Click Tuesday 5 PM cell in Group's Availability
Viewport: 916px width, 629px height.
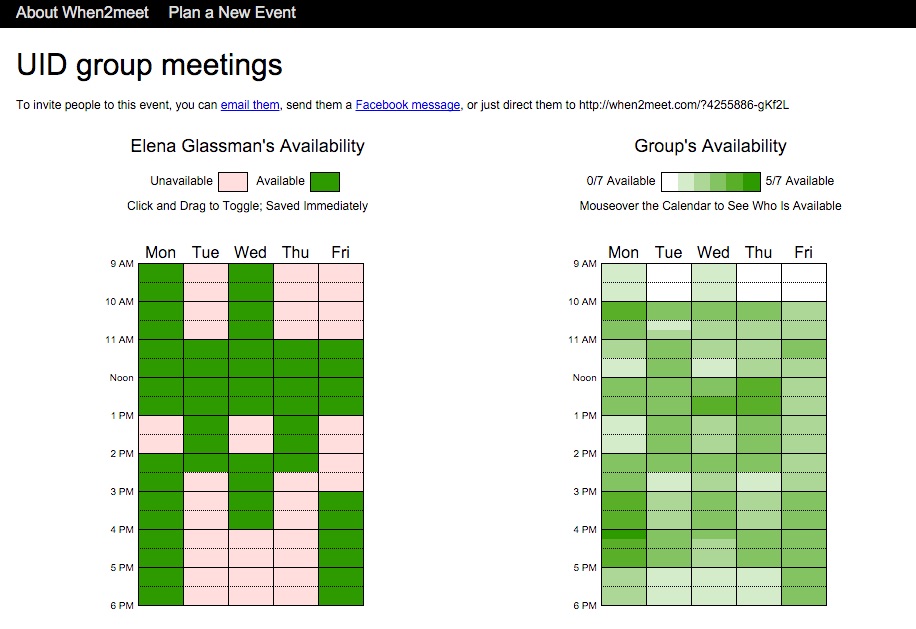(669, 577)
